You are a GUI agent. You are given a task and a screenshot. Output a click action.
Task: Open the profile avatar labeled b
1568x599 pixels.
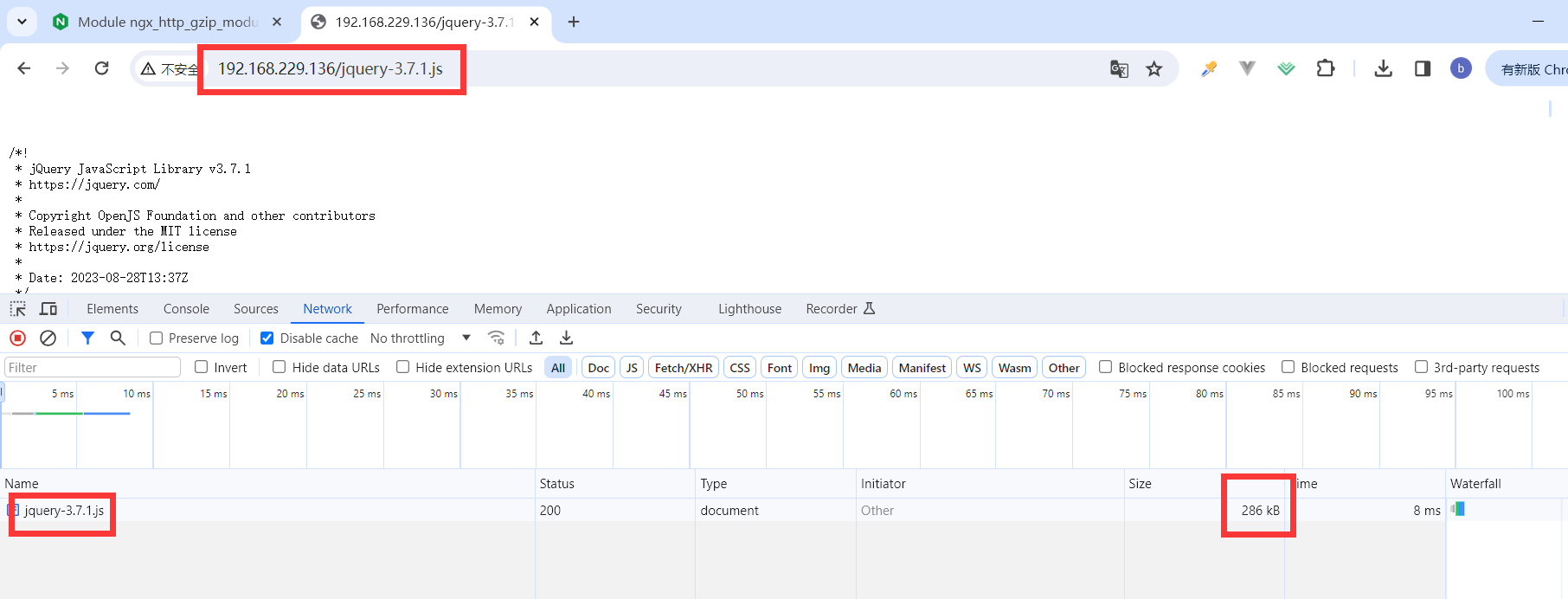tap(1461, 68)
